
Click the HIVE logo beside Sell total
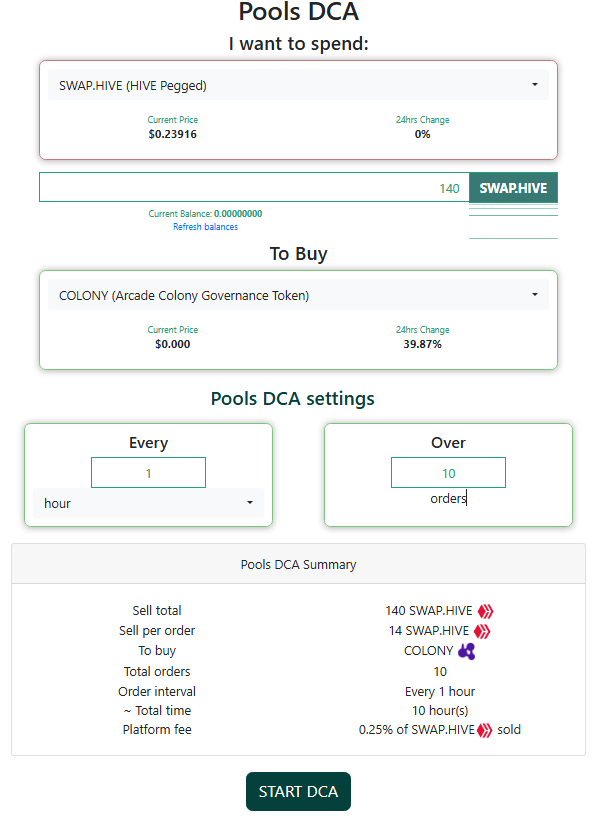[485, 611]
